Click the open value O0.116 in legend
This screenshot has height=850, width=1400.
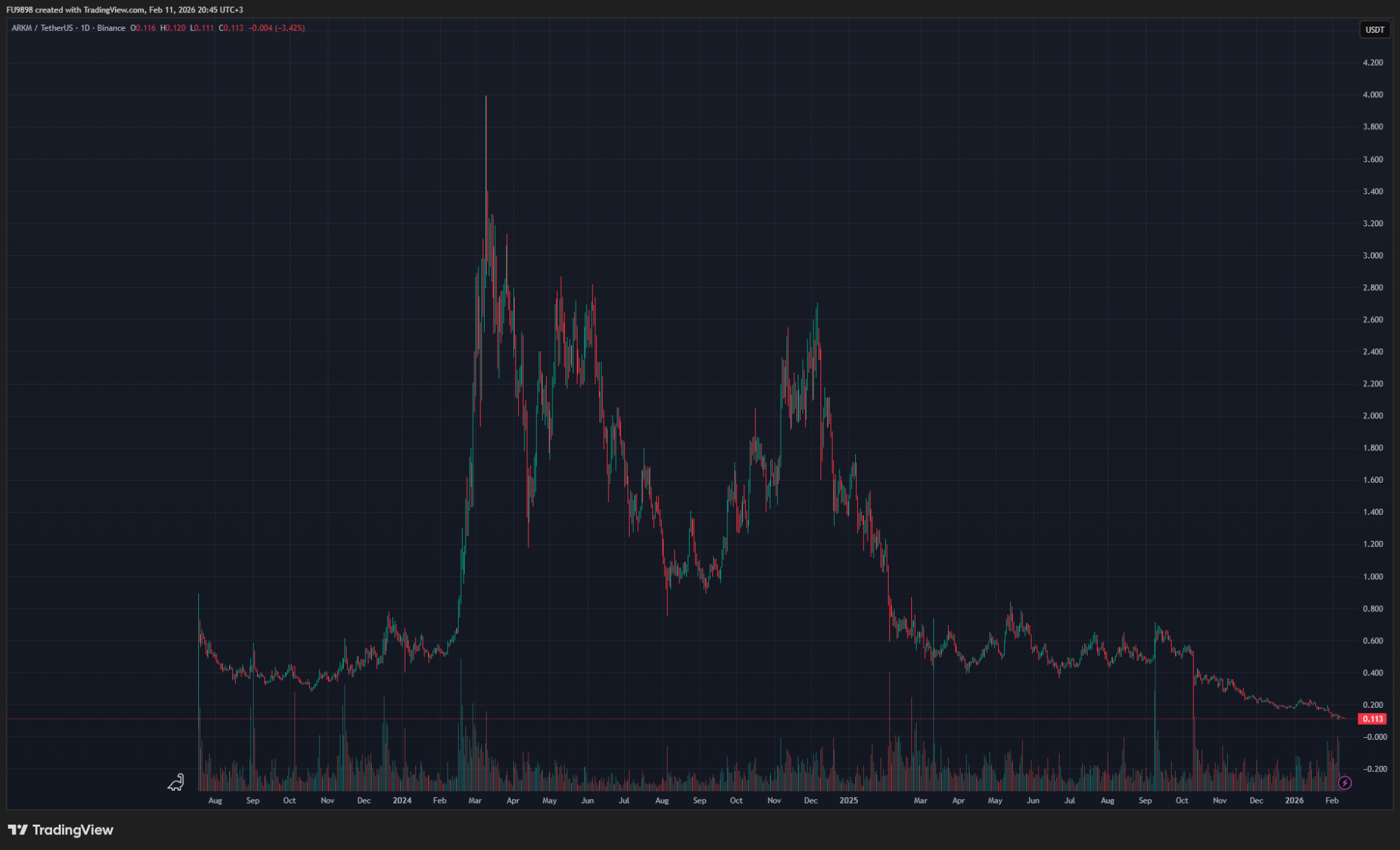(142, 28)
